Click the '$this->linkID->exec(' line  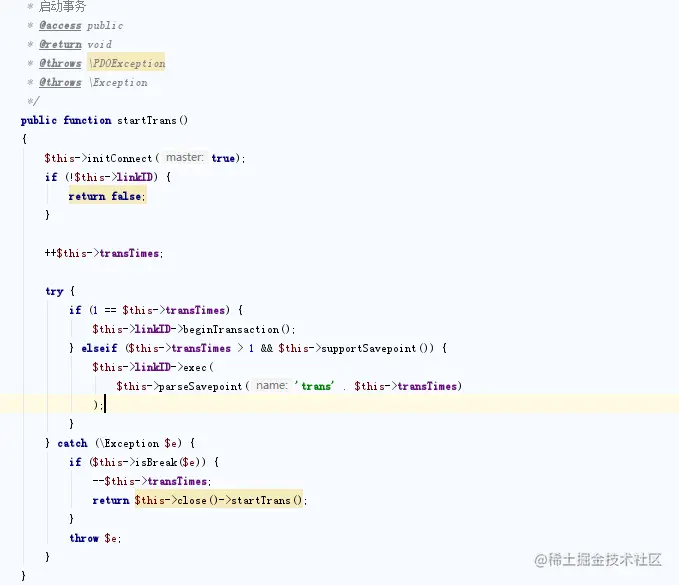coord(153,367)
